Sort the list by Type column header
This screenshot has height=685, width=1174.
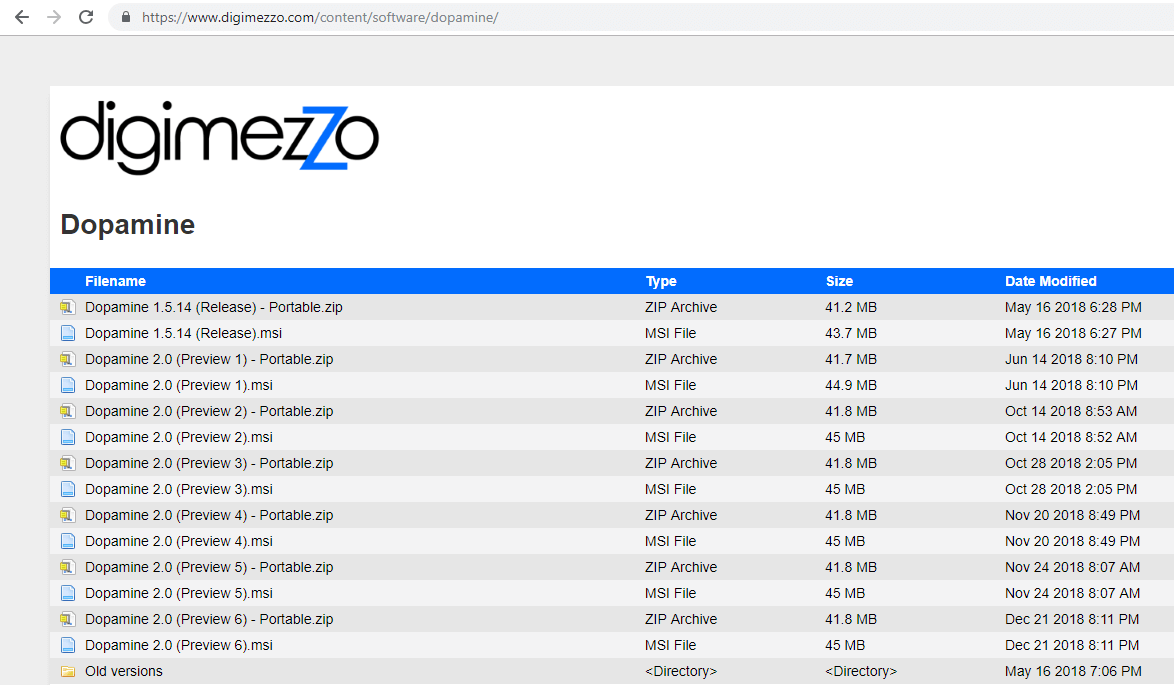pos(661,281)
